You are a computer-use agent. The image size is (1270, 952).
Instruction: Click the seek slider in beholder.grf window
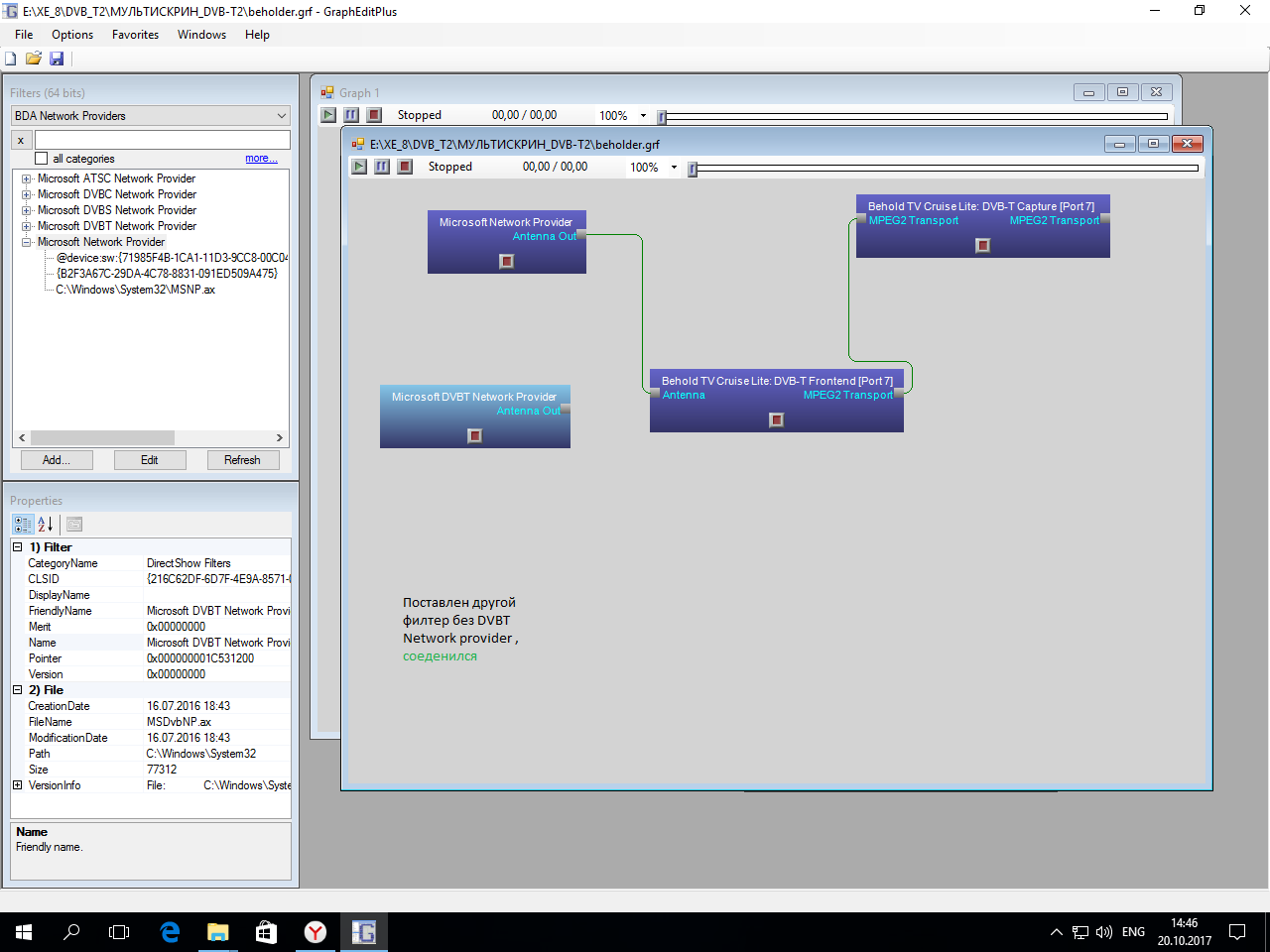click(x=943, y=168)
